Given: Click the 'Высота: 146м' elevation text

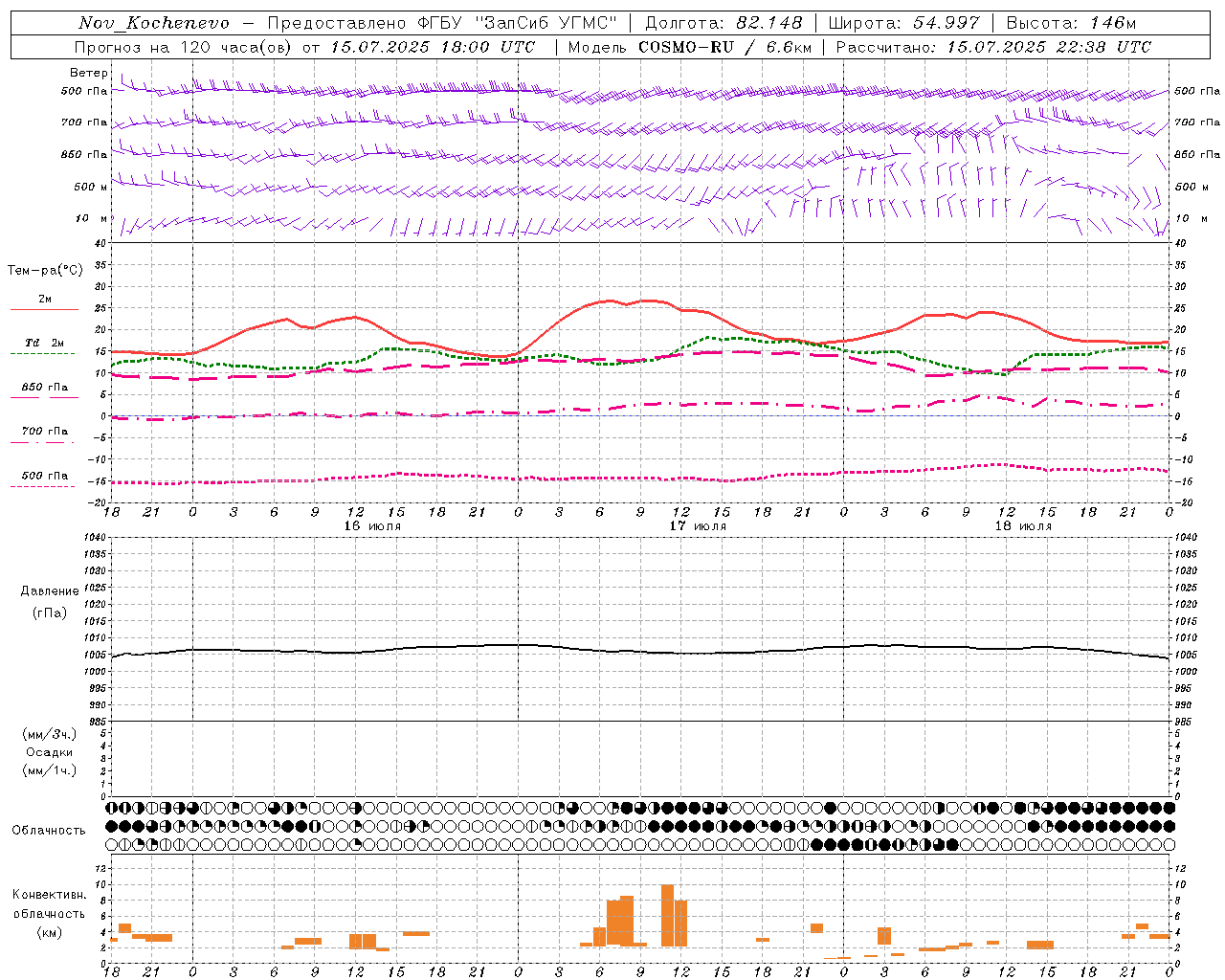Looking at the screenshot, I should coord(1071,23).
